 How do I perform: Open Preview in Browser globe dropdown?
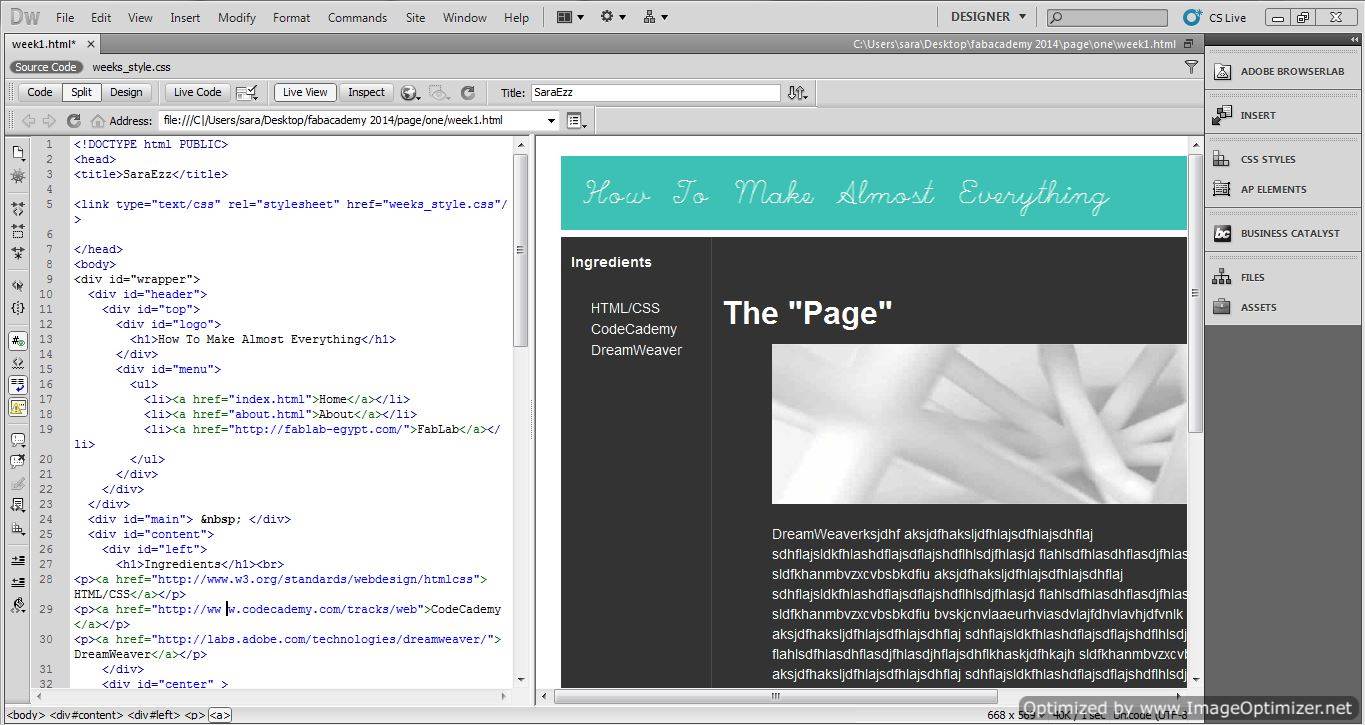click(x=410, y=92)
